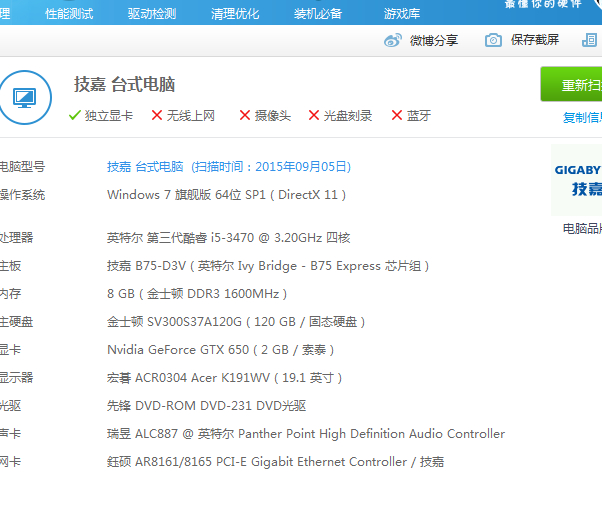Viewport: 602px width, 515px height.
Task: Open the 性能测试 tab
Action: click(69, 14)
